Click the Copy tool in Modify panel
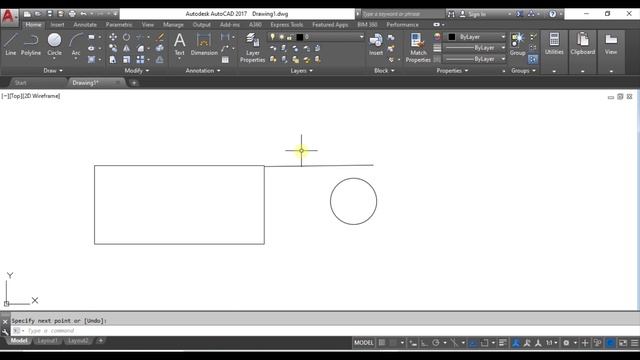The height and width of the screenshot is (360, 640). coord(113,49)
